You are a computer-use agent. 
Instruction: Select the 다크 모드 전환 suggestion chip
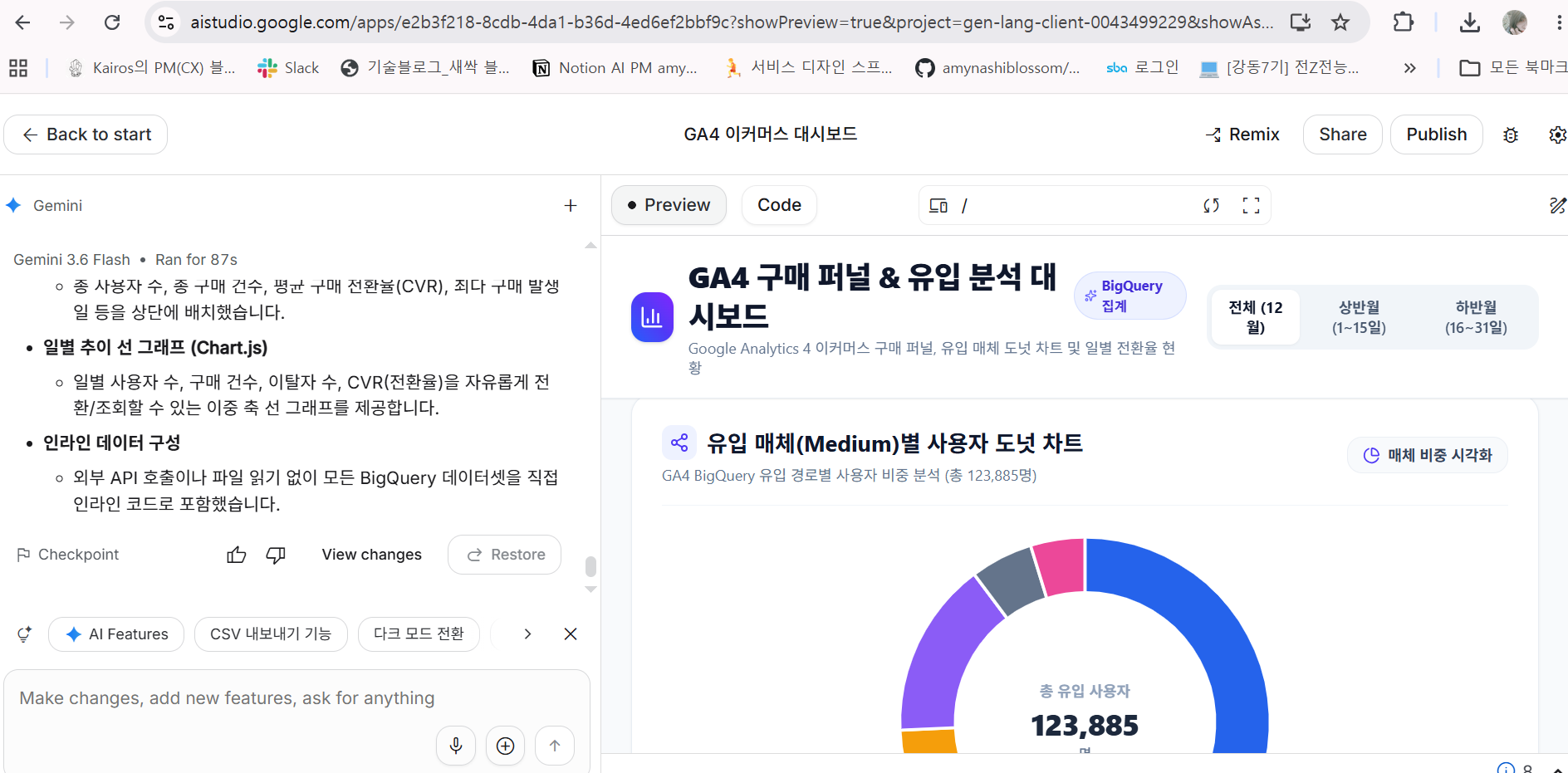tap(419, 634)
